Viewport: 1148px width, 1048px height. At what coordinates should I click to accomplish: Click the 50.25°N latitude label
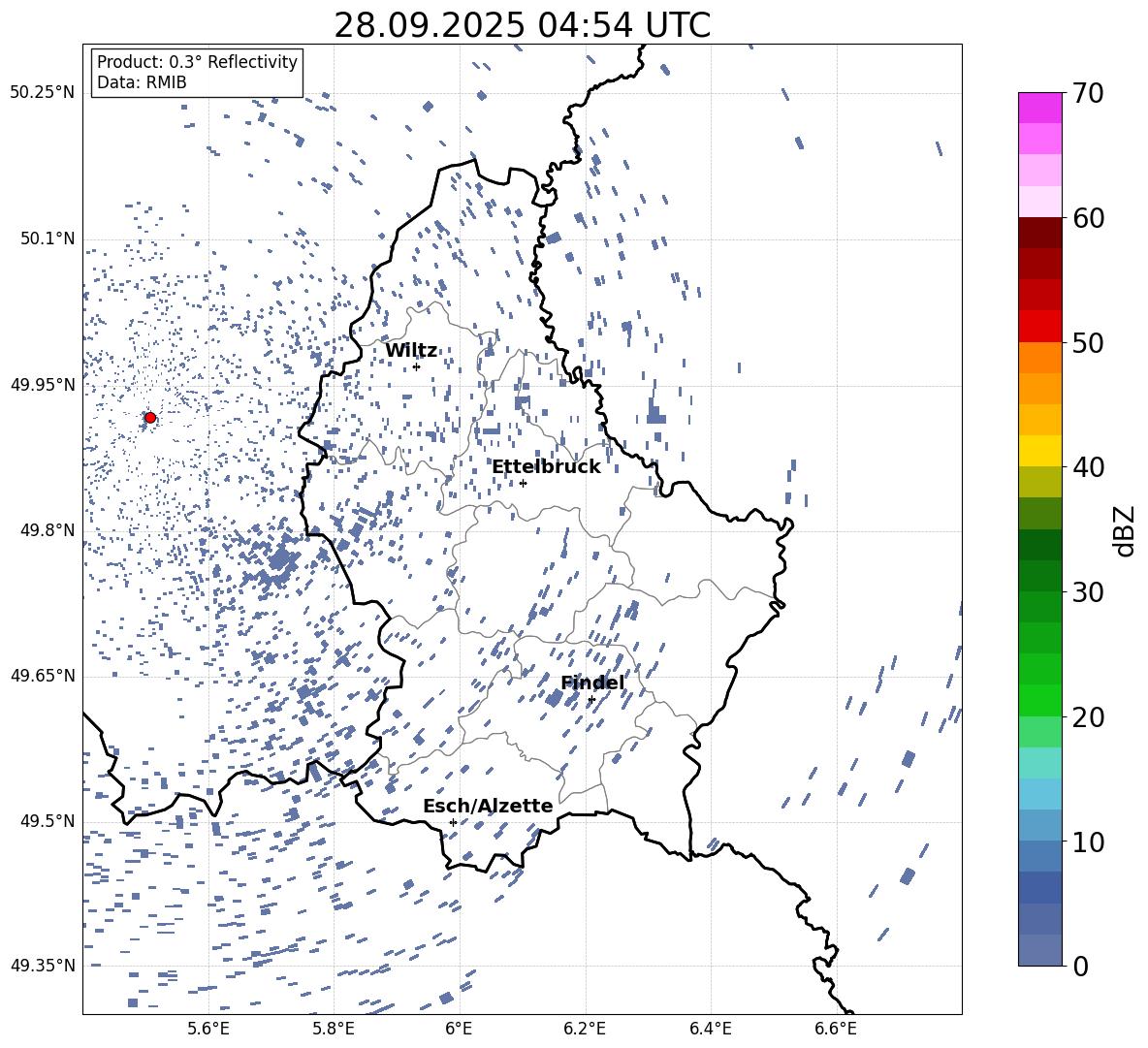(x=42, y=93)
